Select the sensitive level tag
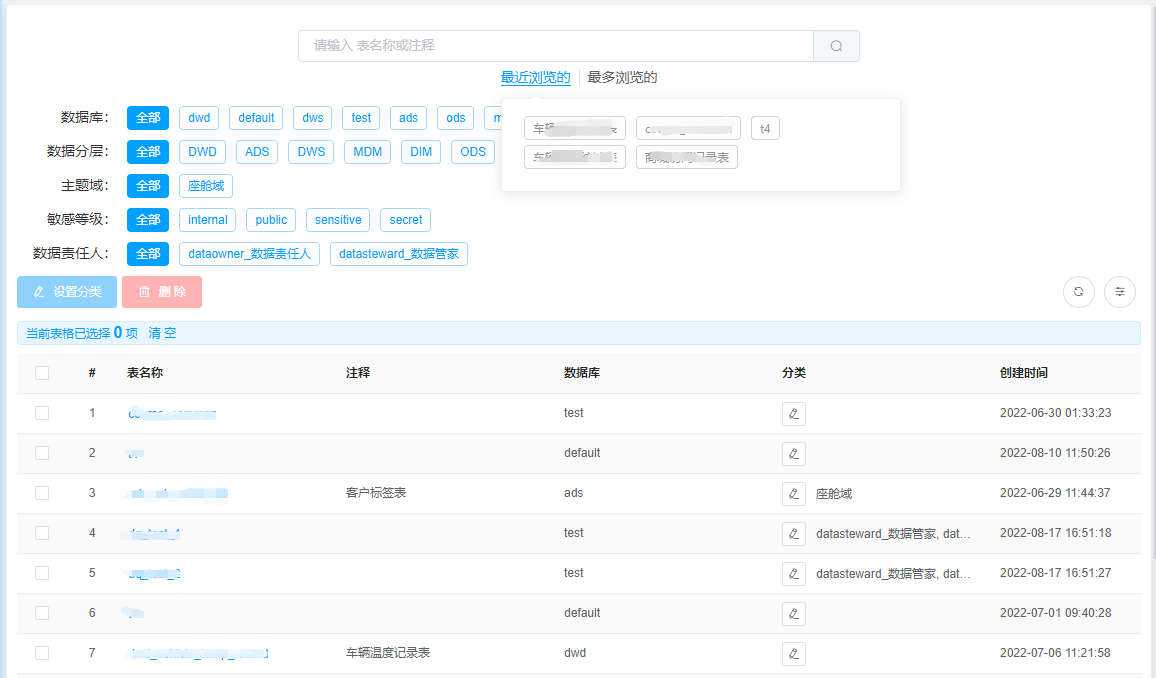 point(338,220)
